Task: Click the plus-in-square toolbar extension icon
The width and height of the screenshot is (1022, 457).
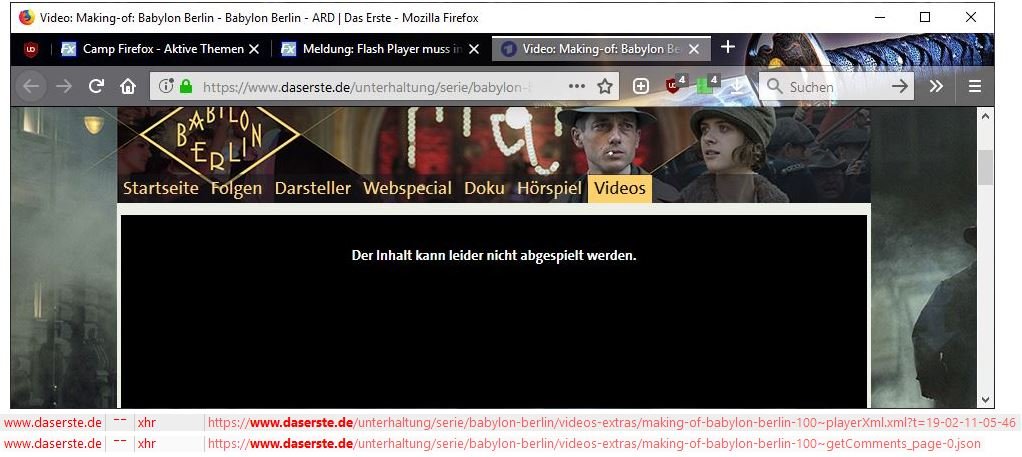Action: pyautogui.click(x=641, y=86)
